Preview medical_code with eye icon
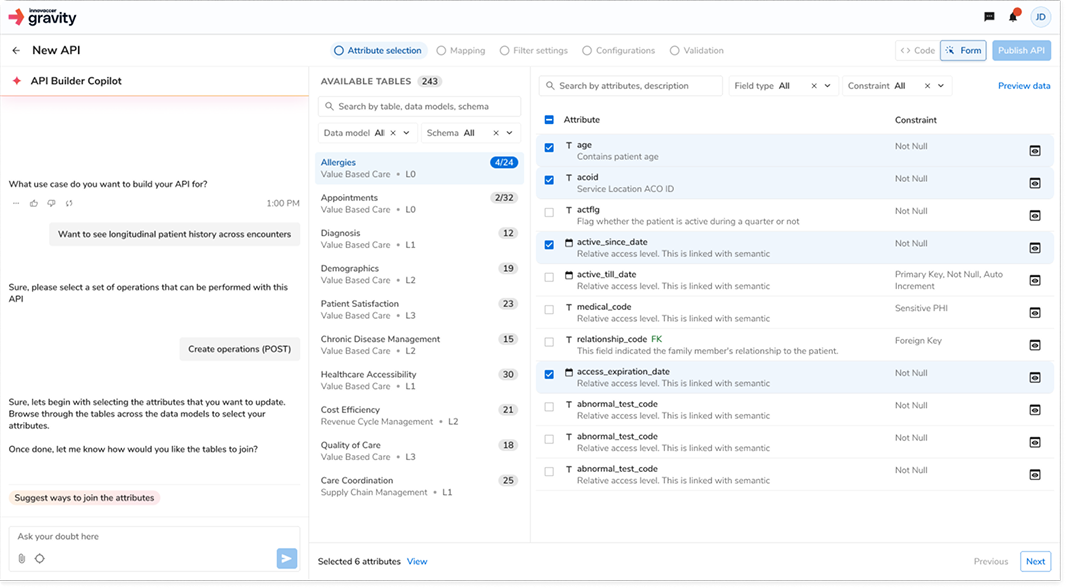 [x=1035, y=313]
